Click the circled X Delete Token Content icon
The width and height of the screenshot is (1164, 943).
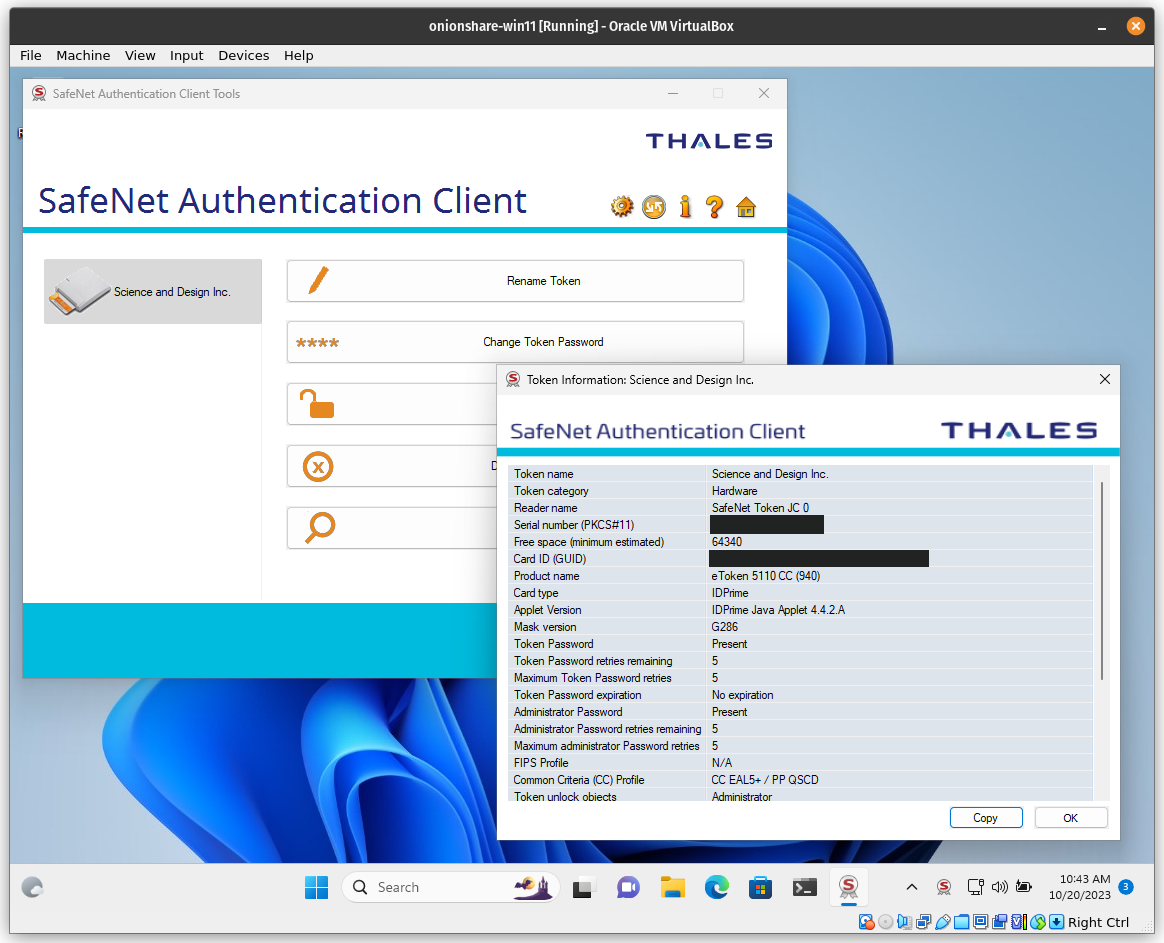coord(318,467)
